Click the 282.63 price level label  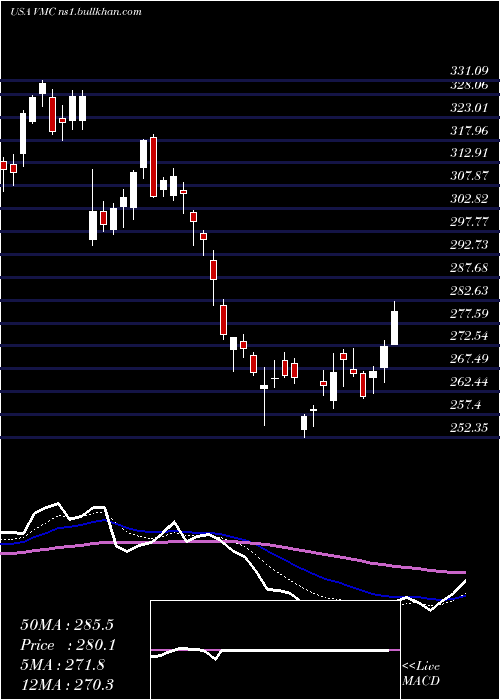coord(469,292)
